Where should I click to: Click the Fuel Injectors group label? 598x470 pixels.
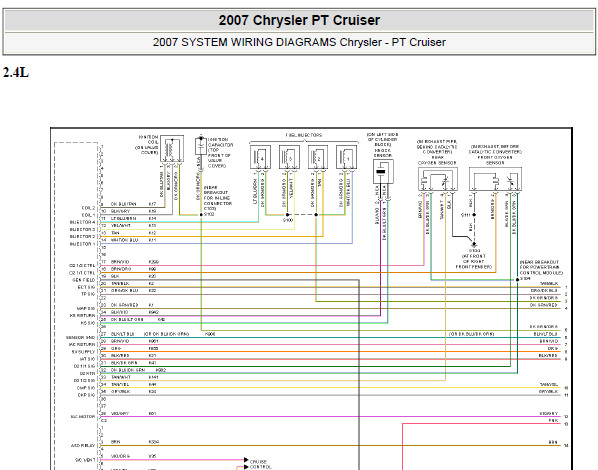point(304,135)
